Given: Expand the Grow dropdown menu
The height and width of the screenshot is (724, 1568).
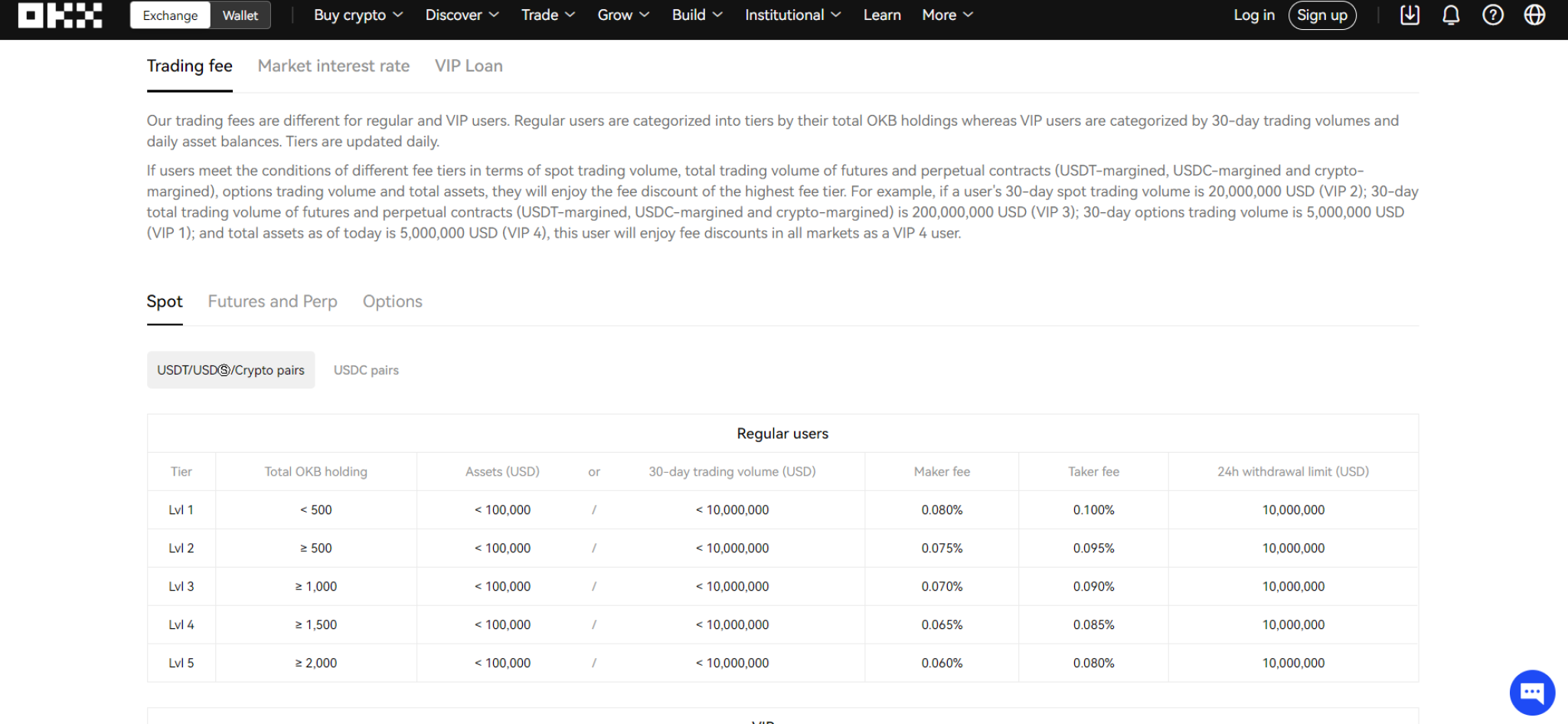Looking at the screenshot, I should (616, 15).
